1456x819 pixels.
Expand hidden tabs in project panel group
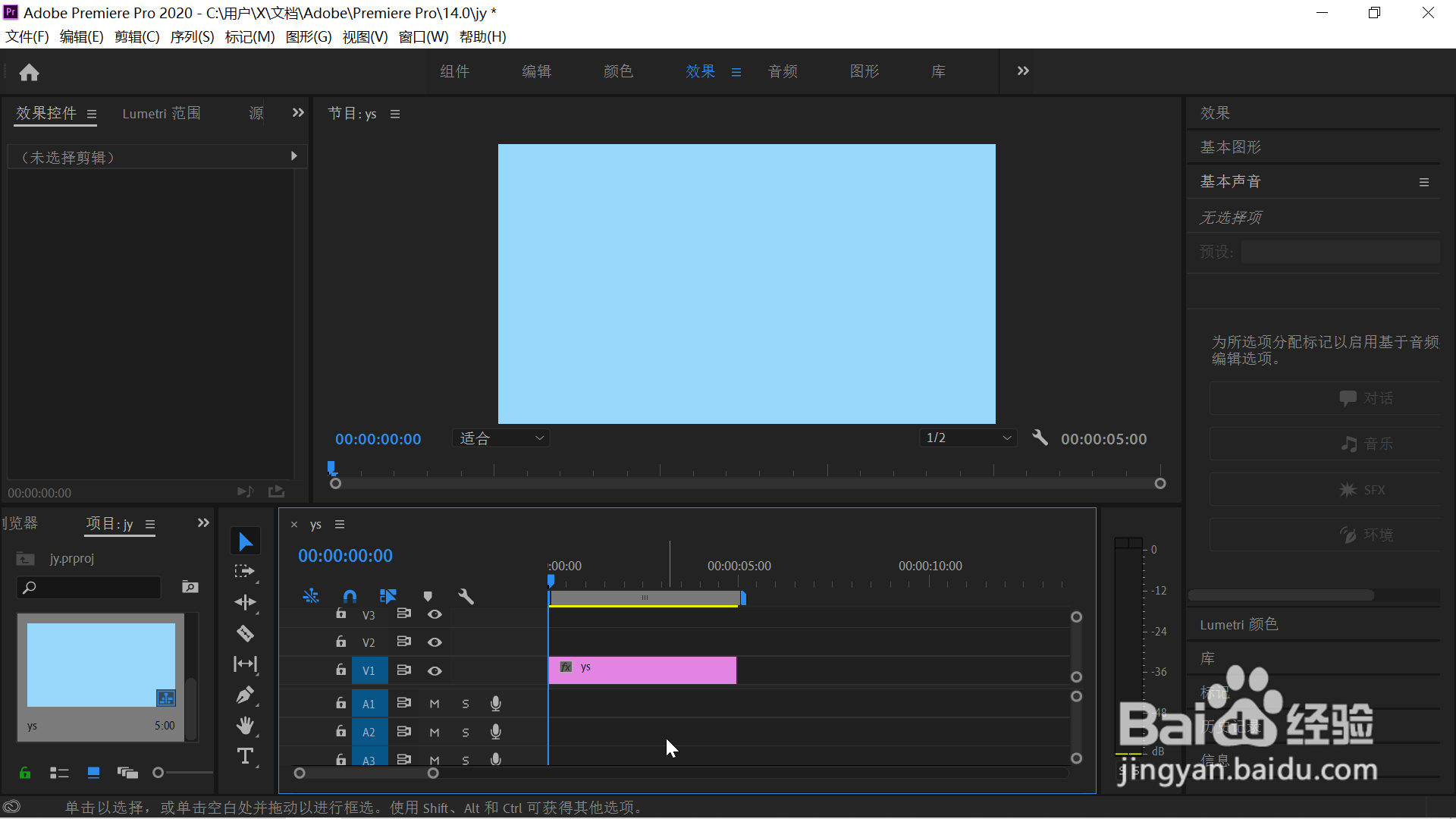(203, 523)
